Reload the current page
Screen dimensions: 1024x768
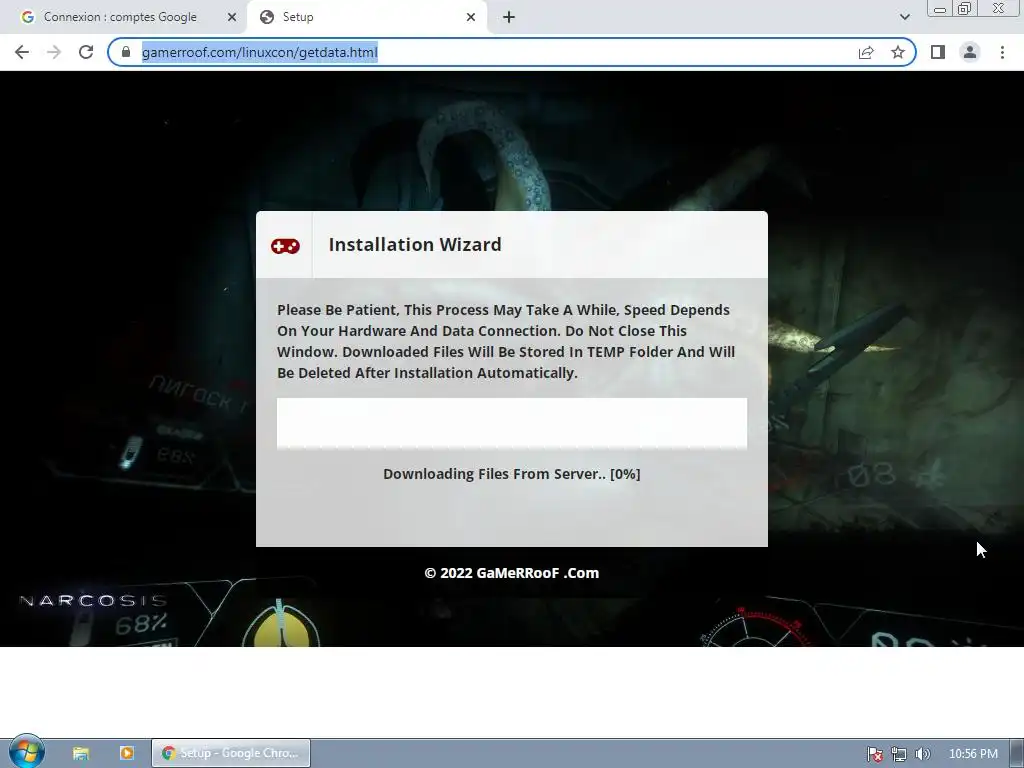(x=86, y=52)
